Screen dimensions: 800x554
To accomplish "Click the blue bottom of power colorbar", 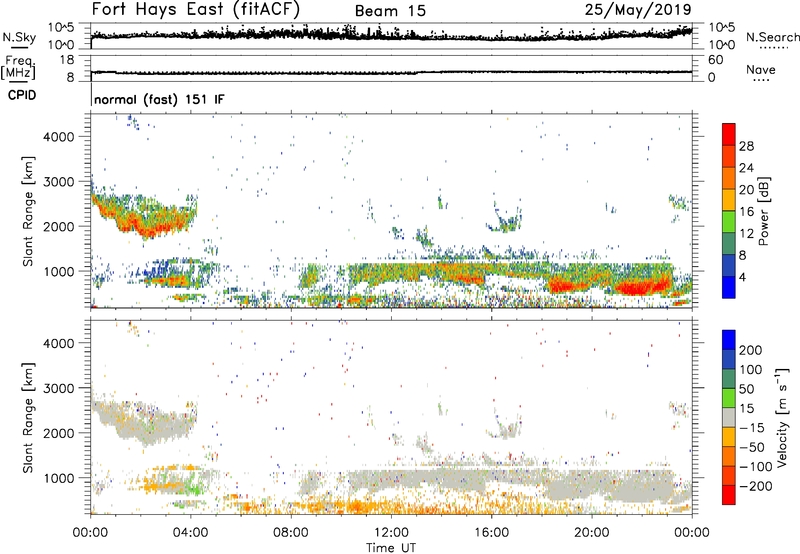I will pyautogui.click(x=729, y=287).
